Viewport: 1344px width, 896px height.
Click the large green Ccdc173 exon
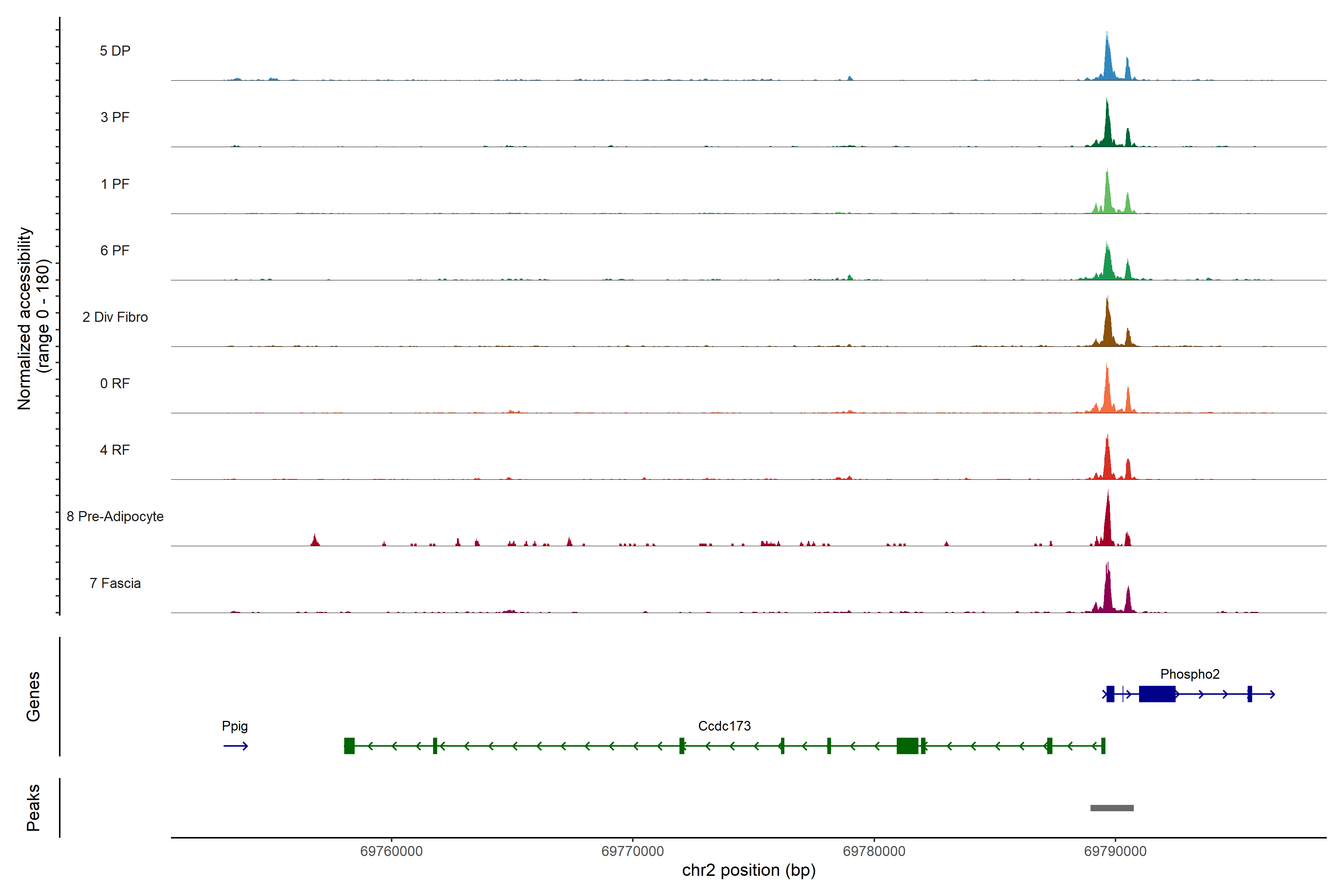pos(907,746)
